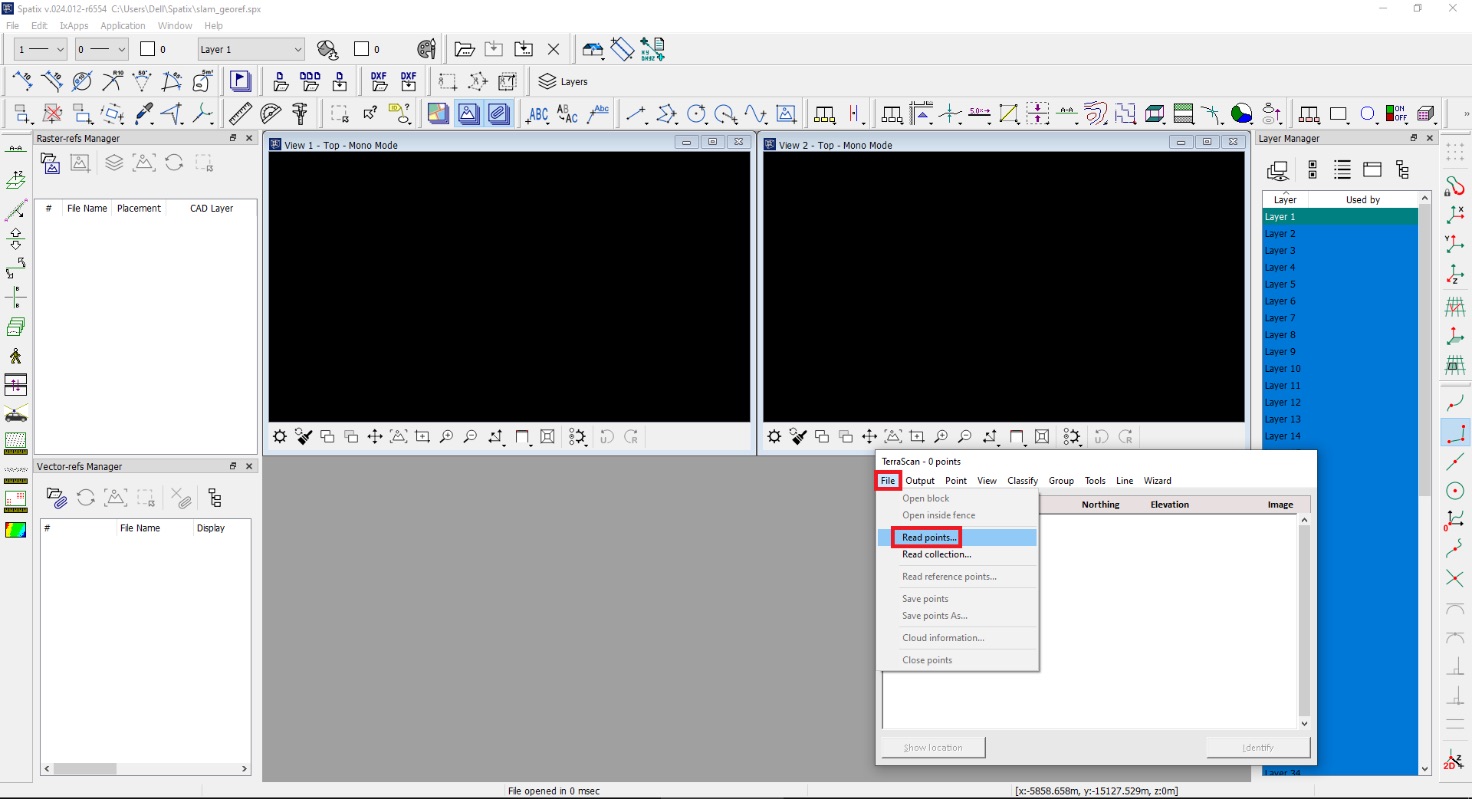The width and height of the screenshot is (1472, 799).
Task: Select the Ruler measurement tool
Action: pyautogui.click(x=240, y=113)
